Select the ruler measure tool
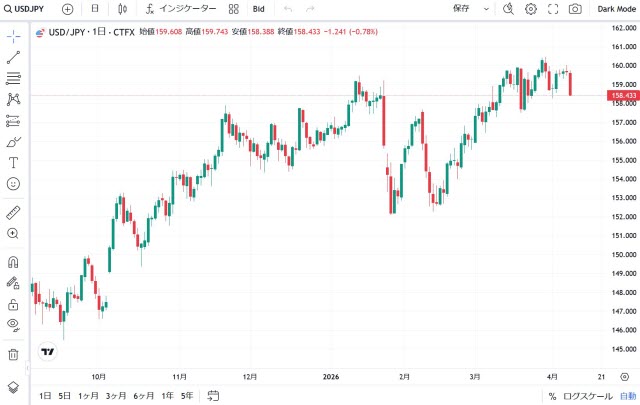This screenshot has width=640, height=405. pyautogui.click(x=14, y=212)
